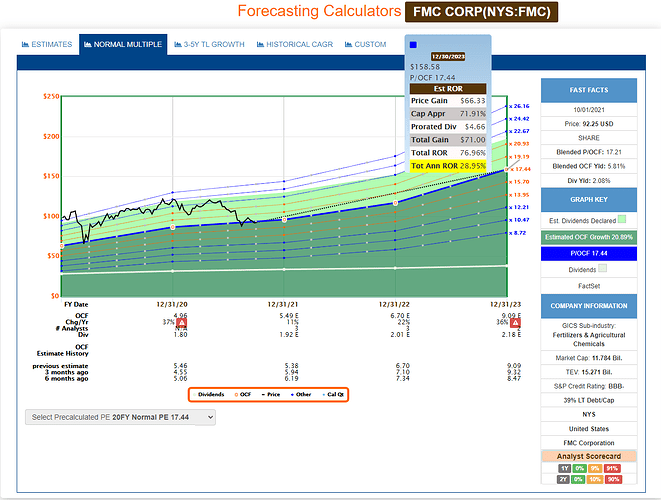This screenshot has width=661, height=500.
Task: Click the red warning icon under 12/31/23
Action: point(515,323)
